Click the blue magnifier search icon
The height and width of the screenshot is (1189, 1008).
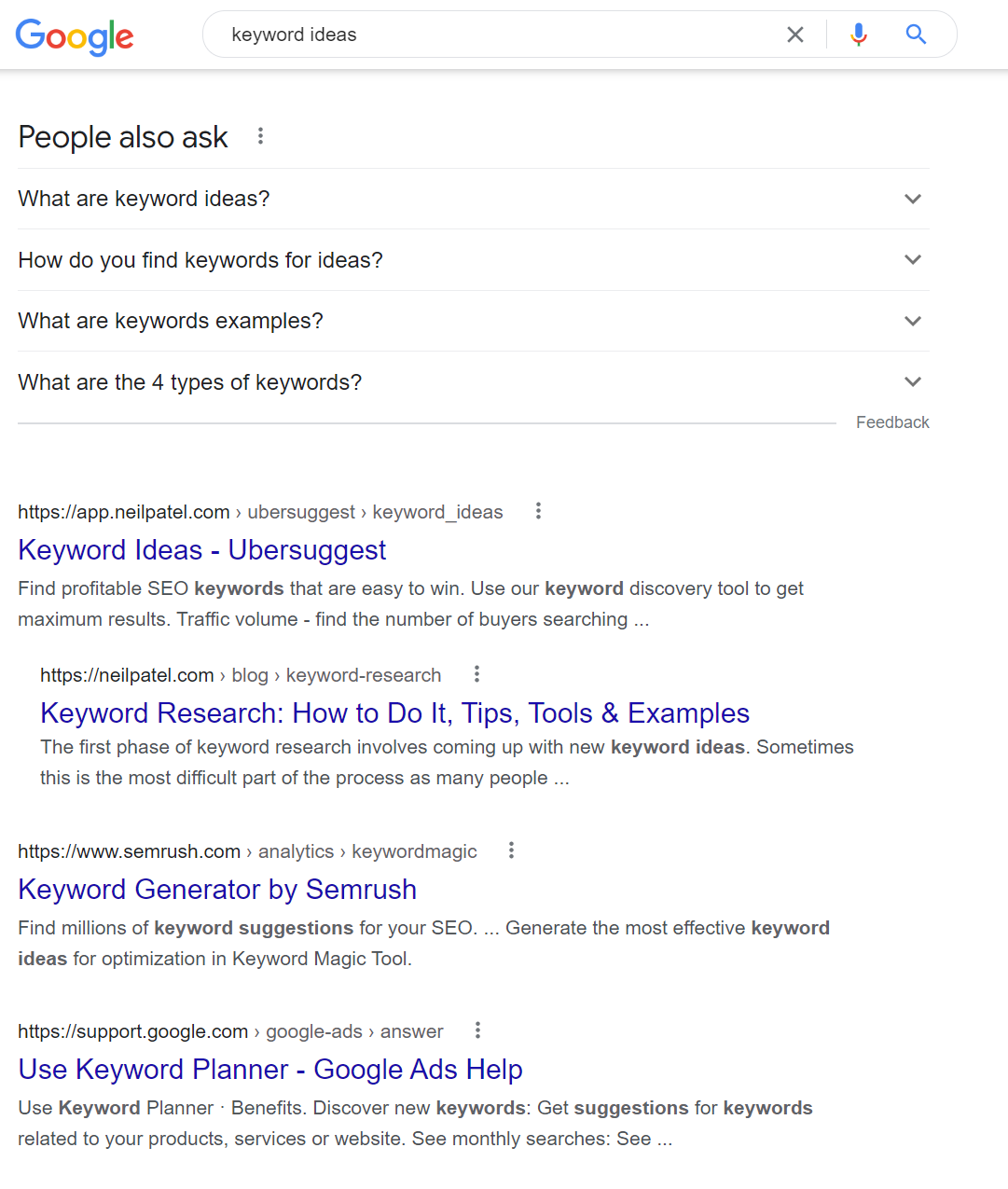point(916,35)
